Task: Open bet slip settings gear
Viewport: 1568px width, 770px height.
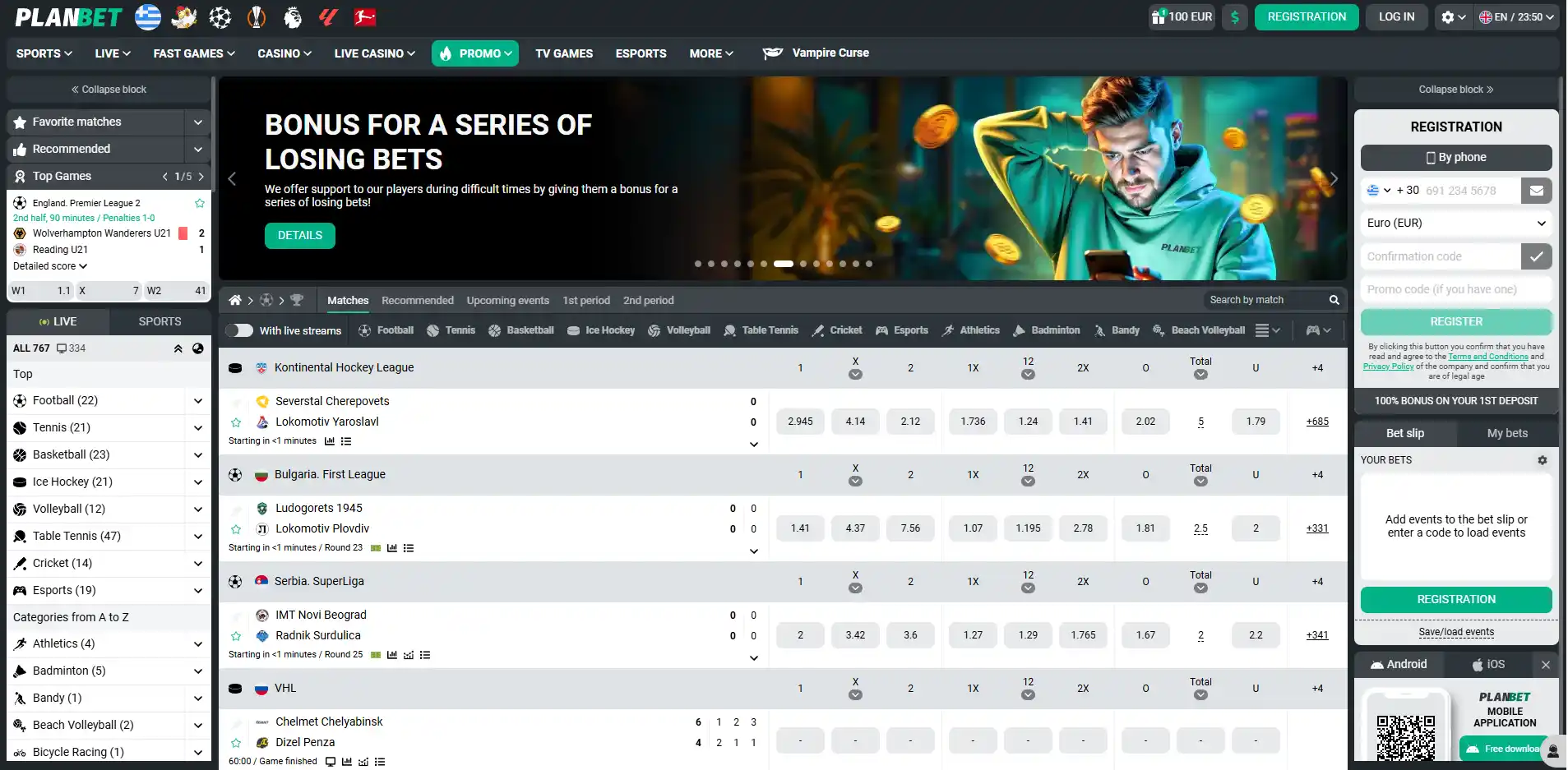Action: point(1543,460)
